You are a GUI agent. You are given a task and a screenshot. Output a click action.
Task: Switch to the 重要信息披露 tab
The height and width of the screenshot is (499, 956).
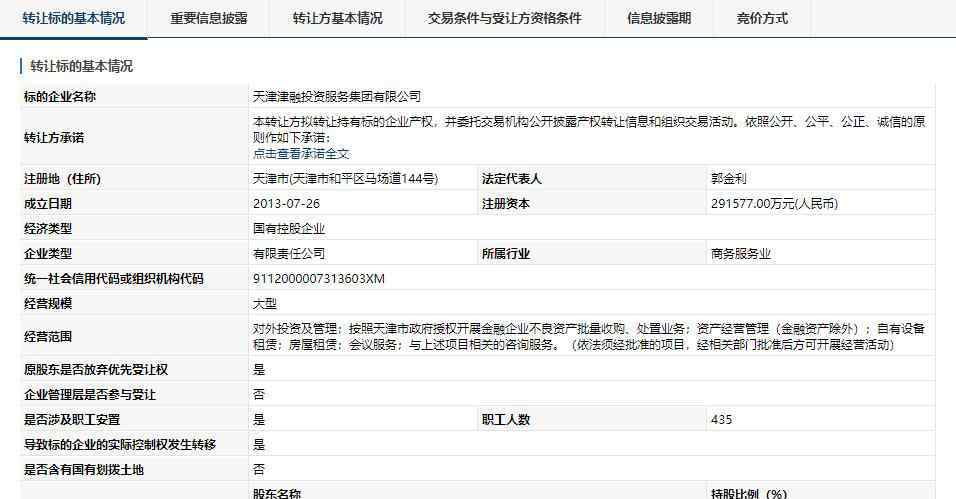tap(209, 18)
